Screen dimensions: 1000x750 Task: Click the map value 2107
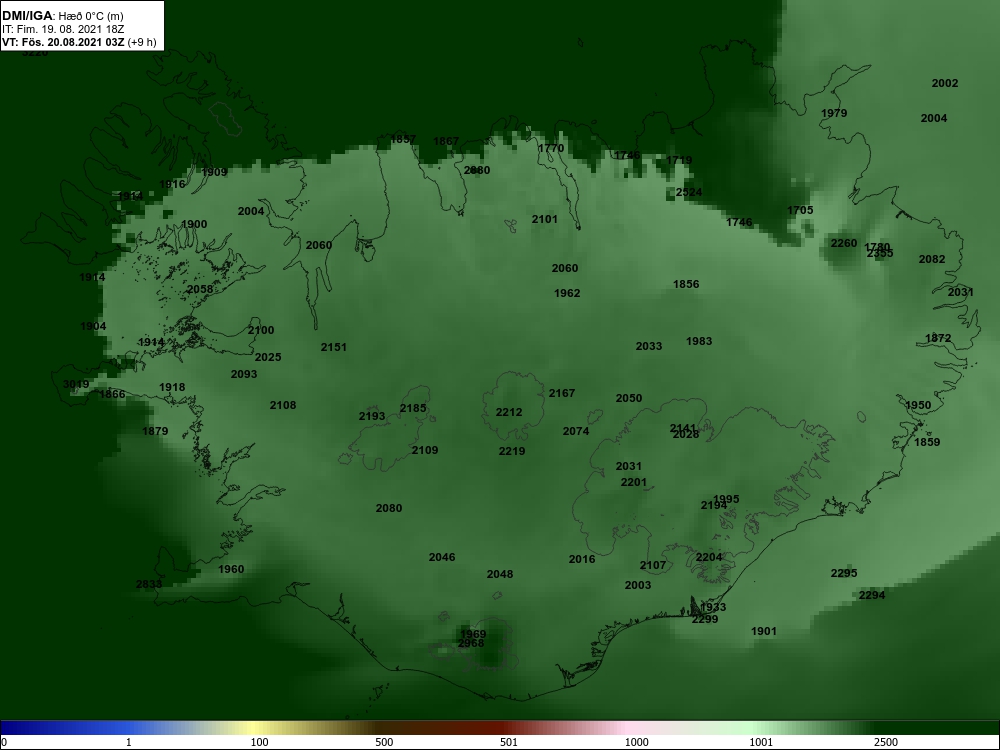[x=652, y=565]
